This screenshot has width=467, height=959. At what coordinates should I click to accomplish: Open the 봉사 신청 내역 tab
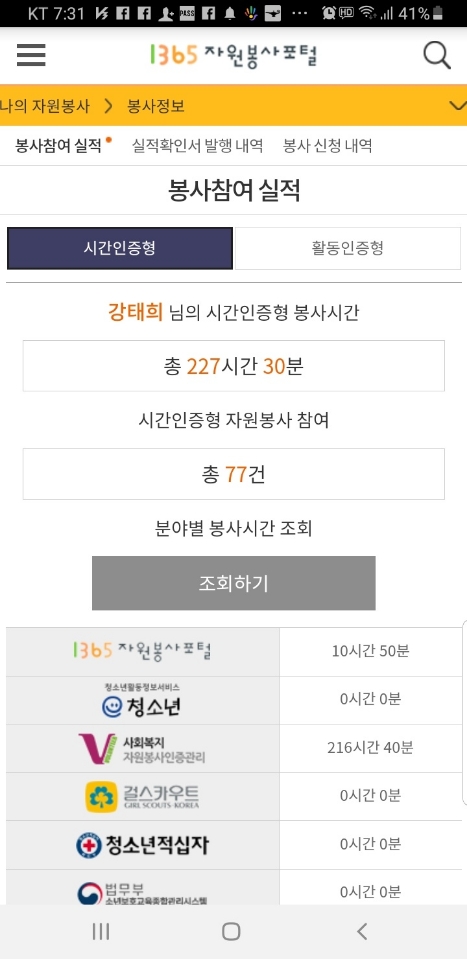328,146
